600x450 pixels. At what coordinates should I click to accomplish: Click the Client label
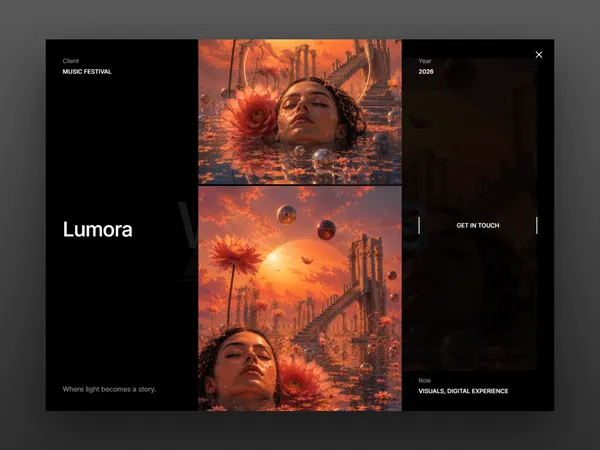coord(71,61)
